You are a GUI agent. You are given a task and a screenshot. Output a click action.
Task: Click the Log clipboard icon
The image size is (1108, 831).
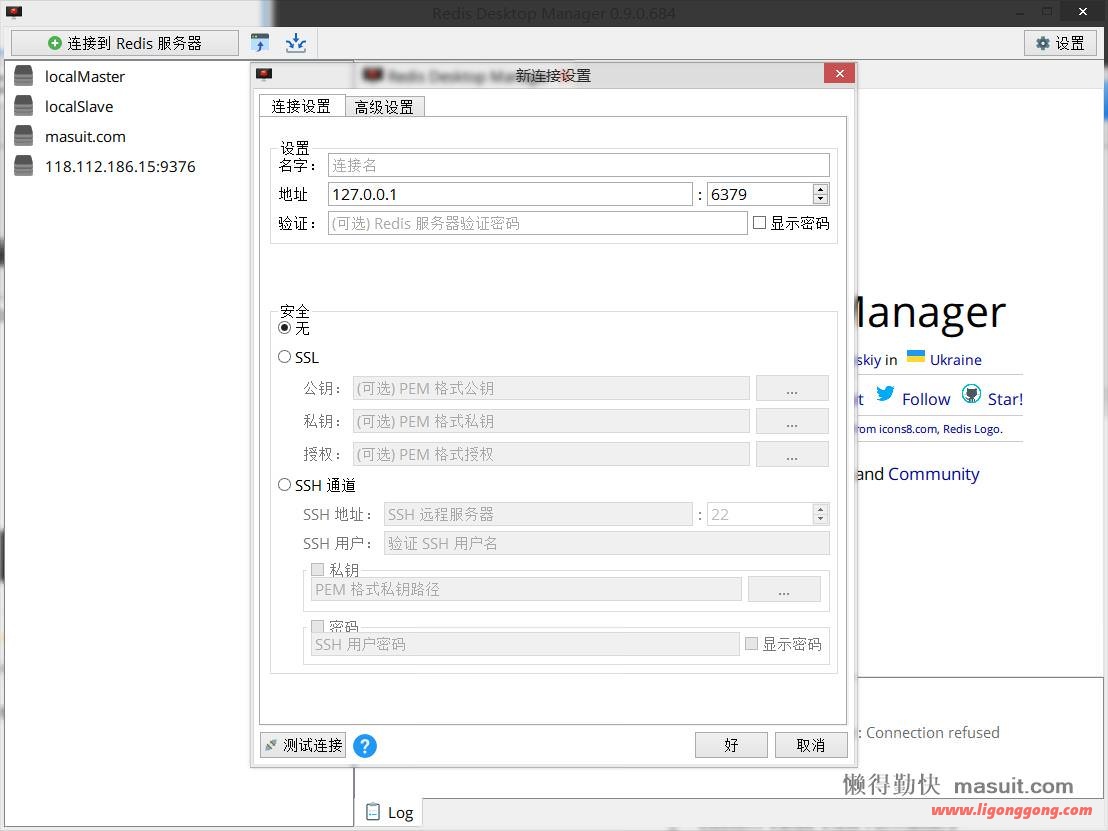point(373,812)
